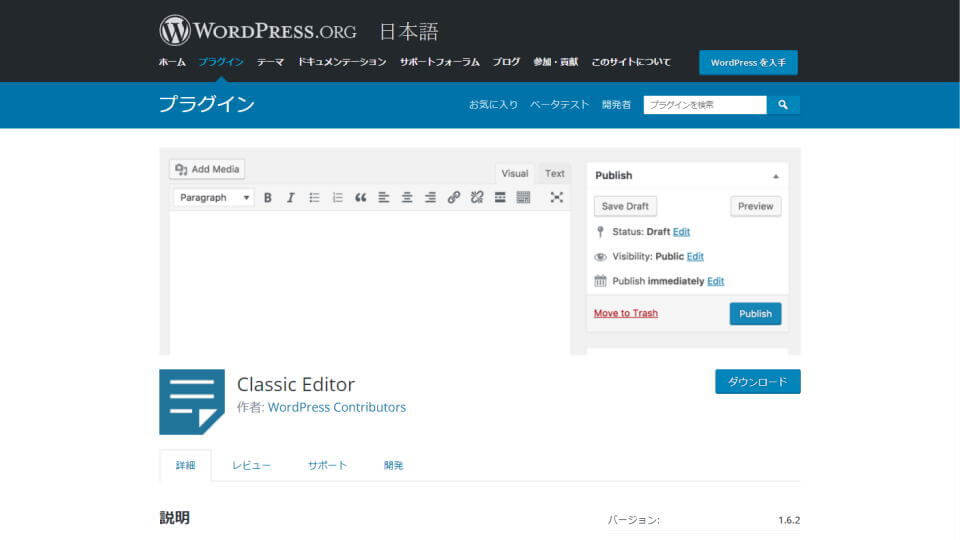Insert a numbered list
This screenshot has width=960, height=540.
tap(337, 198)
